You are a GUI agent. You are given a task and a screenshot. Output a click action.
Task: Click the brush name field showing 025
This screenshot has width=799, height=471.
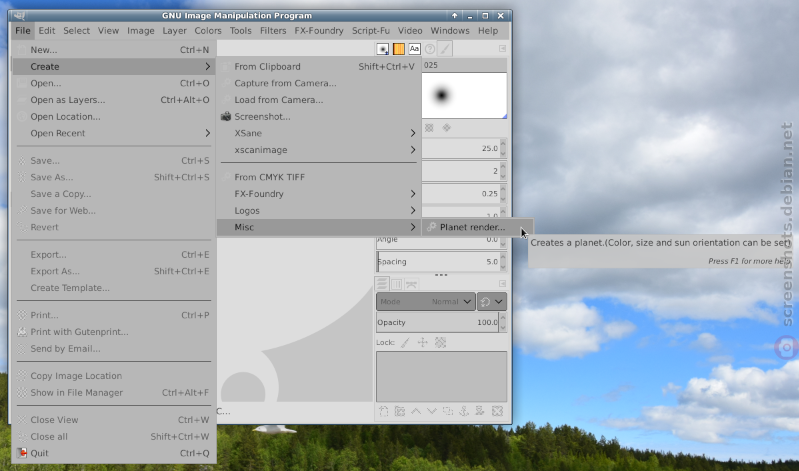click(x=464, y=65)
